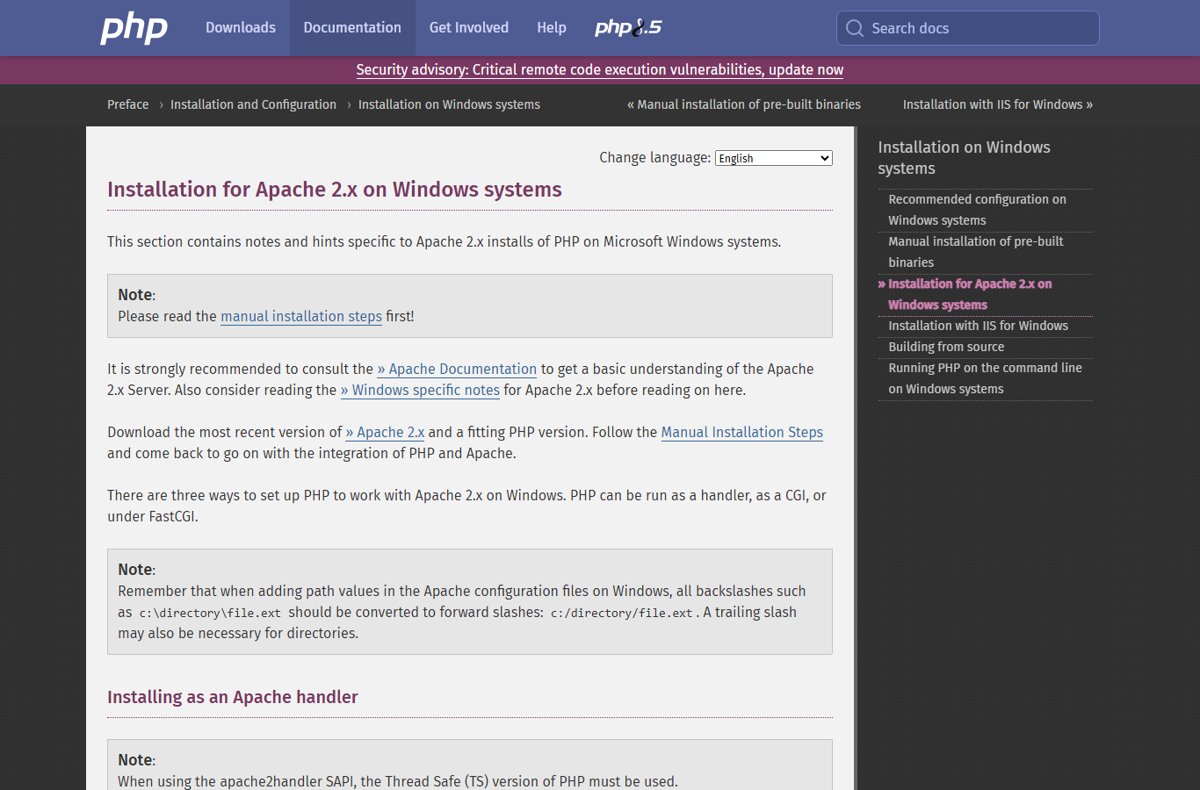Open the Manual Installation Steps link
Viewport: 1200px width, 790px height.
coord(742,432)
